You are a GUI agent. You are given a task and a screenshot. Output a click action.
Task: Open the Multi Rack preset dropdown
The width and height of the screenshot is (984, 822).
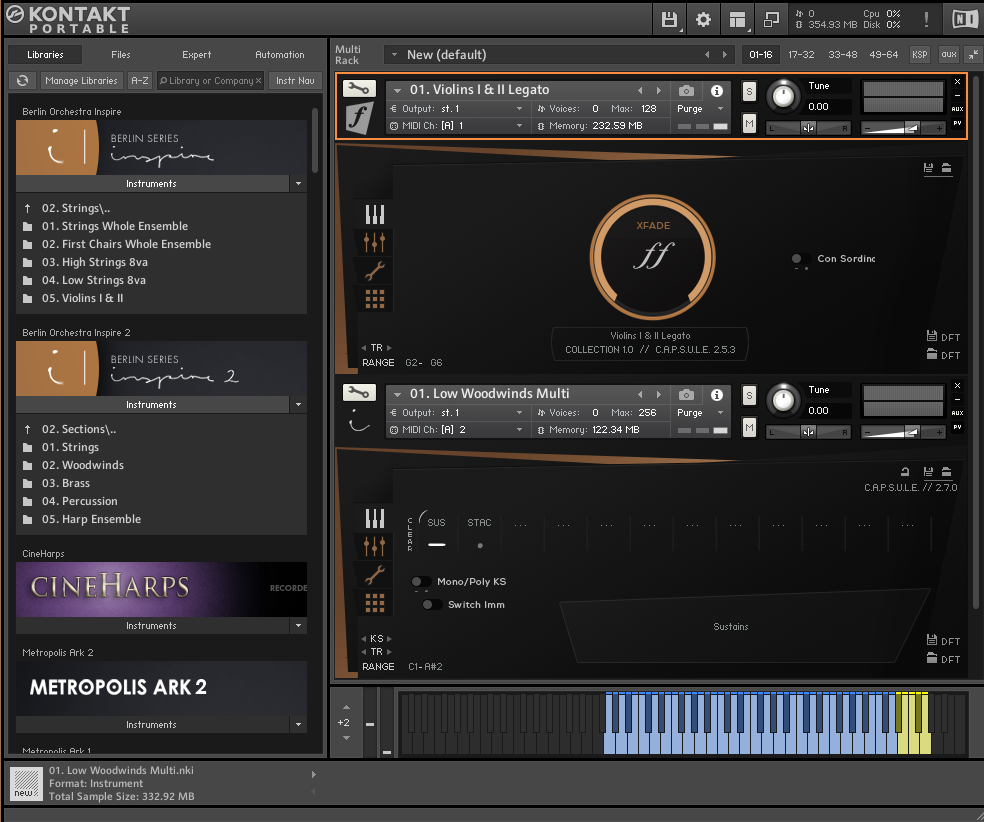coord(395,55)
